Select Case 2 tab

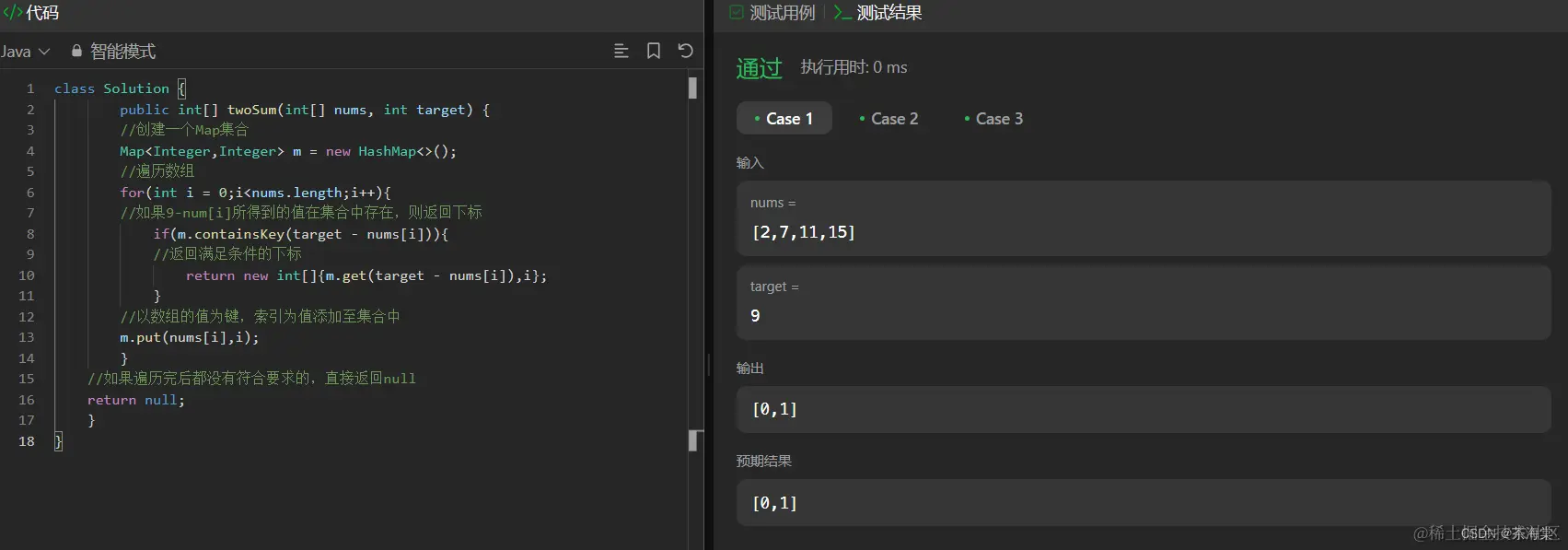click(x=889, y=118)
